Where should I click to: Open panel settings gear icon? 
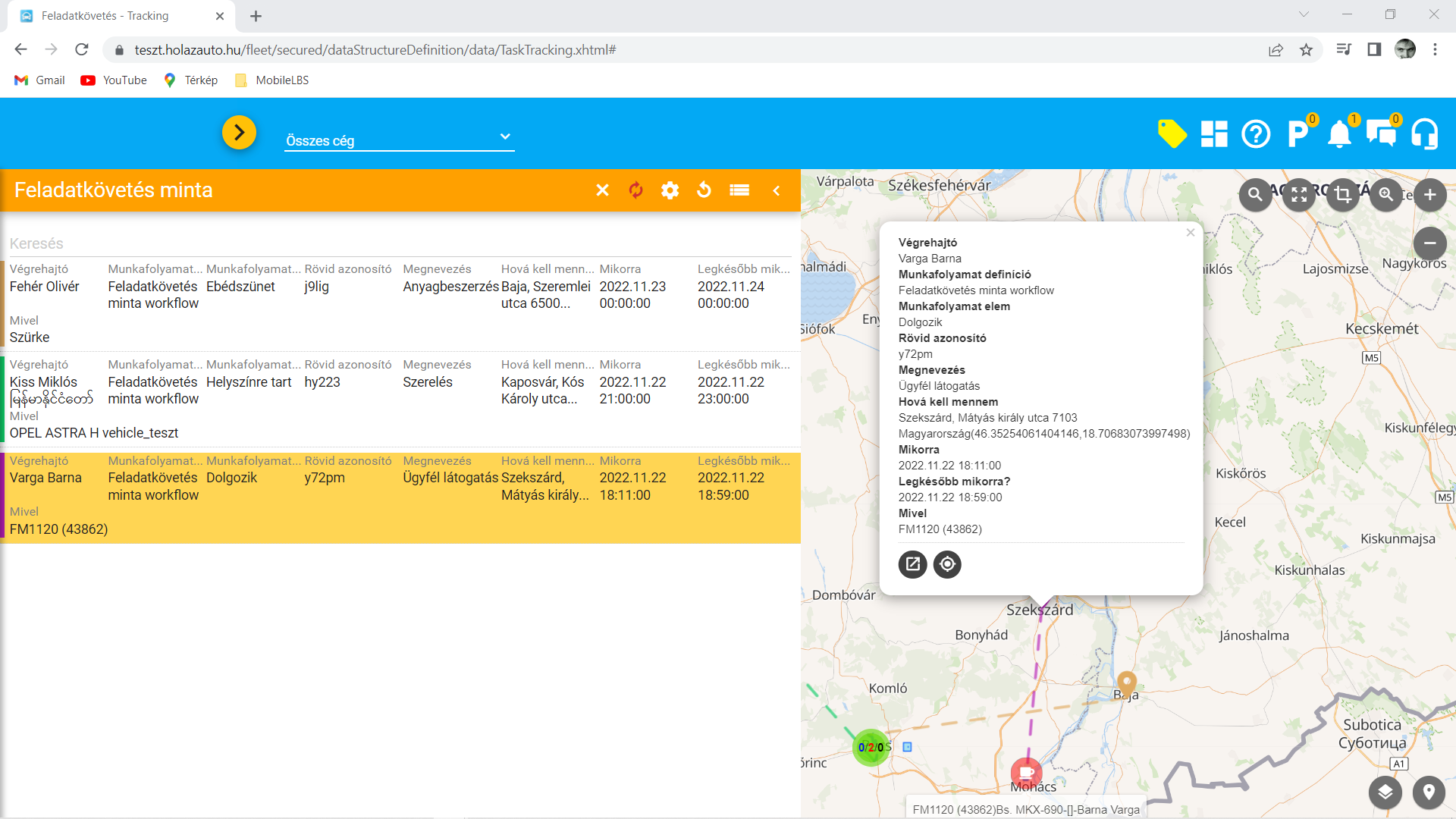tap(670, 190)
